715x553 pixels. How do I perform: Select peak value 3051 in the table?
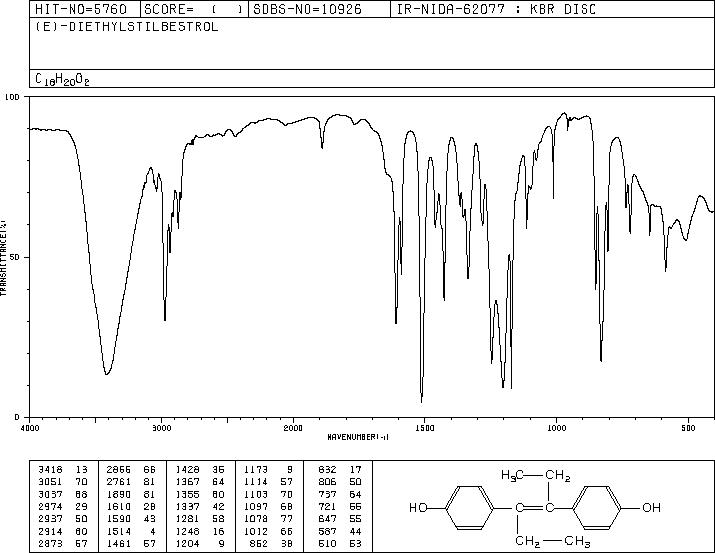[50, 482]
